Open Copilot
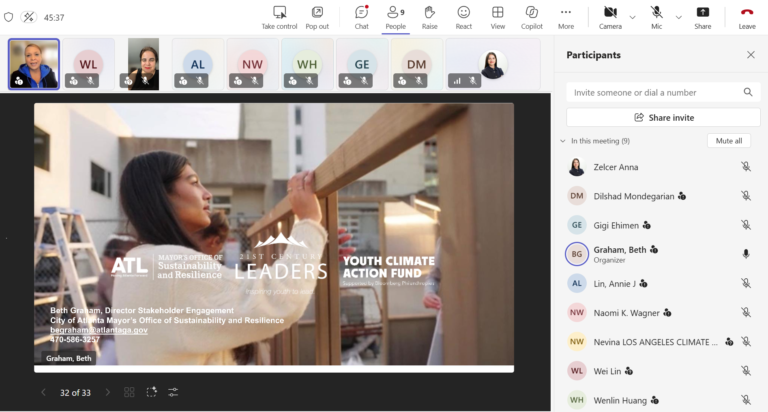The width and height of the screenshot is (768, 412). [x=531, y=18]
